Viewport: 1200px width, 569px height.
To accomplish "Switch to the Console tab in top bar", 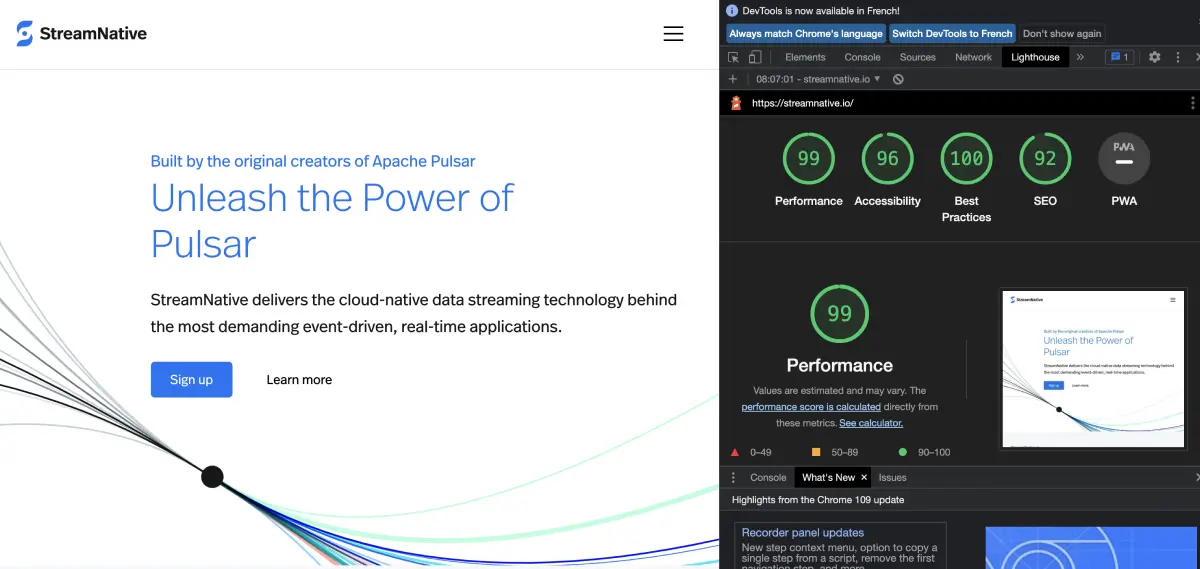I will click(862, 57).
